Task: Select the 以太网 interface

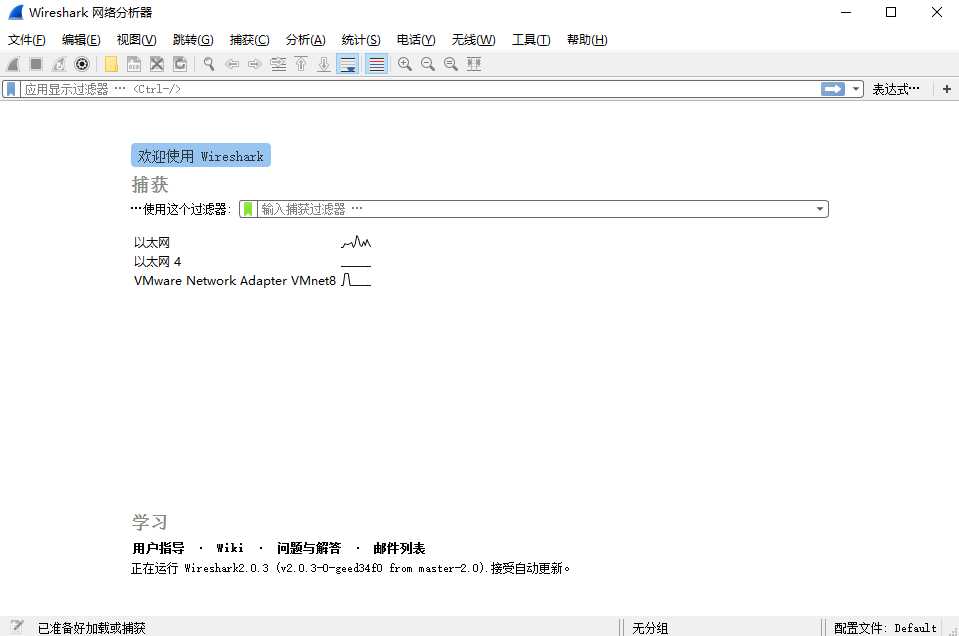Action: coord(152,243)
